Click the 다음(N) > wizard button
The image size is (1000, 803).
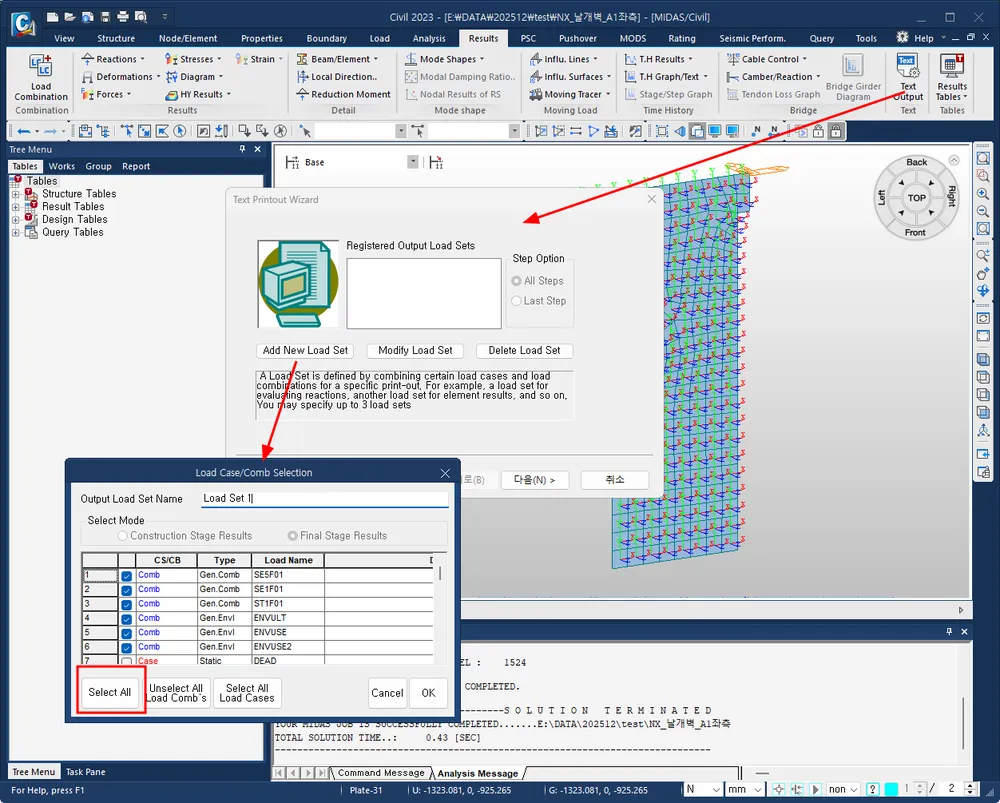(x=534, y=480)
